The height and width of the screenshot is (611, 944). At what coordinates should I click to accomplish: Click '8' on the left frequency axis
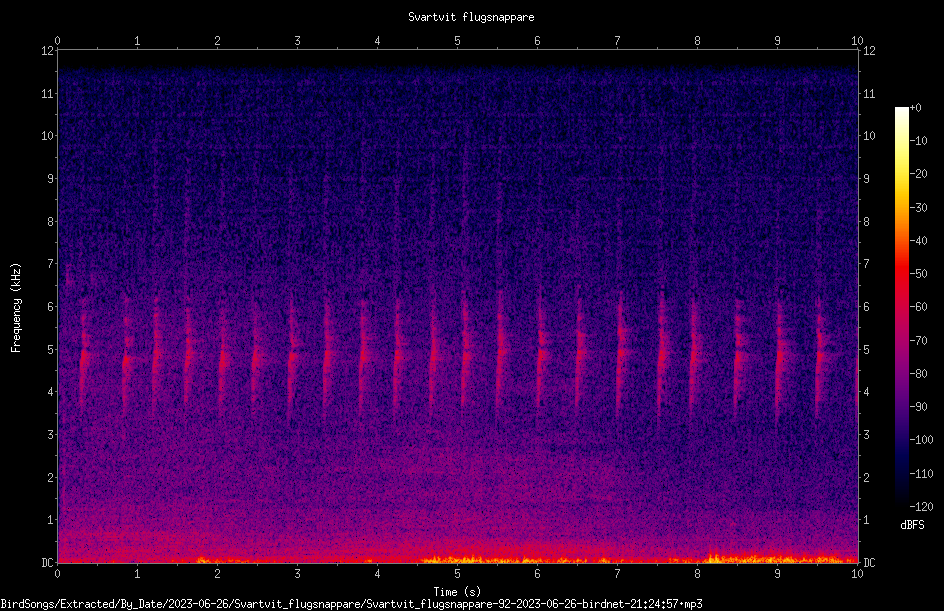[x=51, y=222]
